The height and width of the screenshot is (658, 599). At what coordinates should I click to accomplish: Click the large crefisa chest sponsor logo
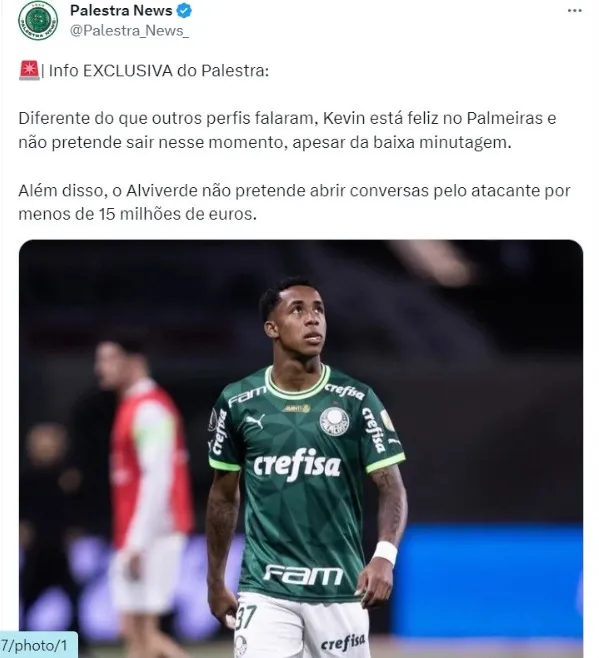[x=297, y=465]
